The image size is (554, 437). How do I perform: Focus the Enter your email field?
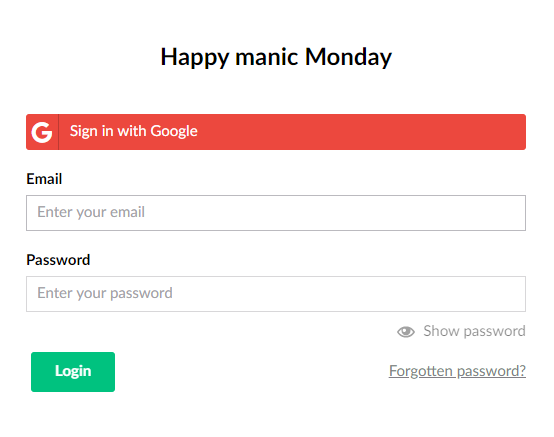click(276, 213)
